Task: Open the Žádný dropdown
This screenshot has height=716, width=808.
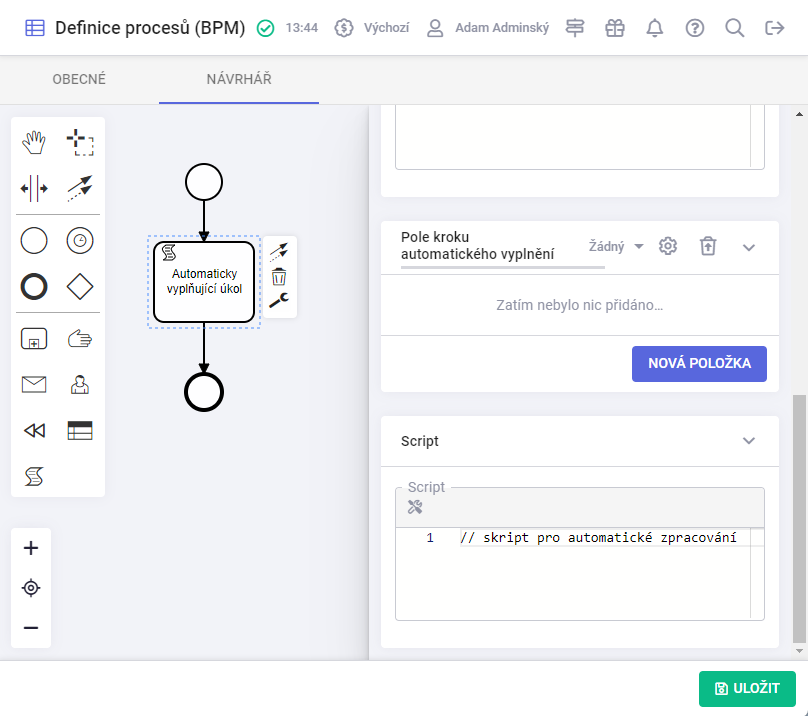Action: pos(616,246)
